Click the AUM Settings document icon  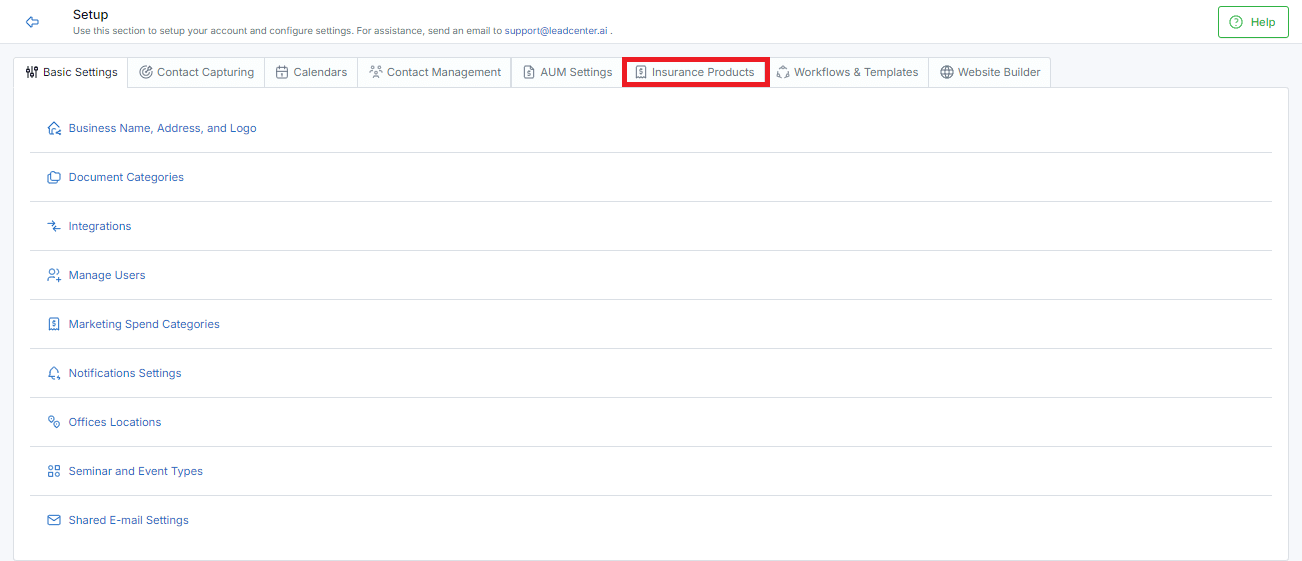point(529,72)
